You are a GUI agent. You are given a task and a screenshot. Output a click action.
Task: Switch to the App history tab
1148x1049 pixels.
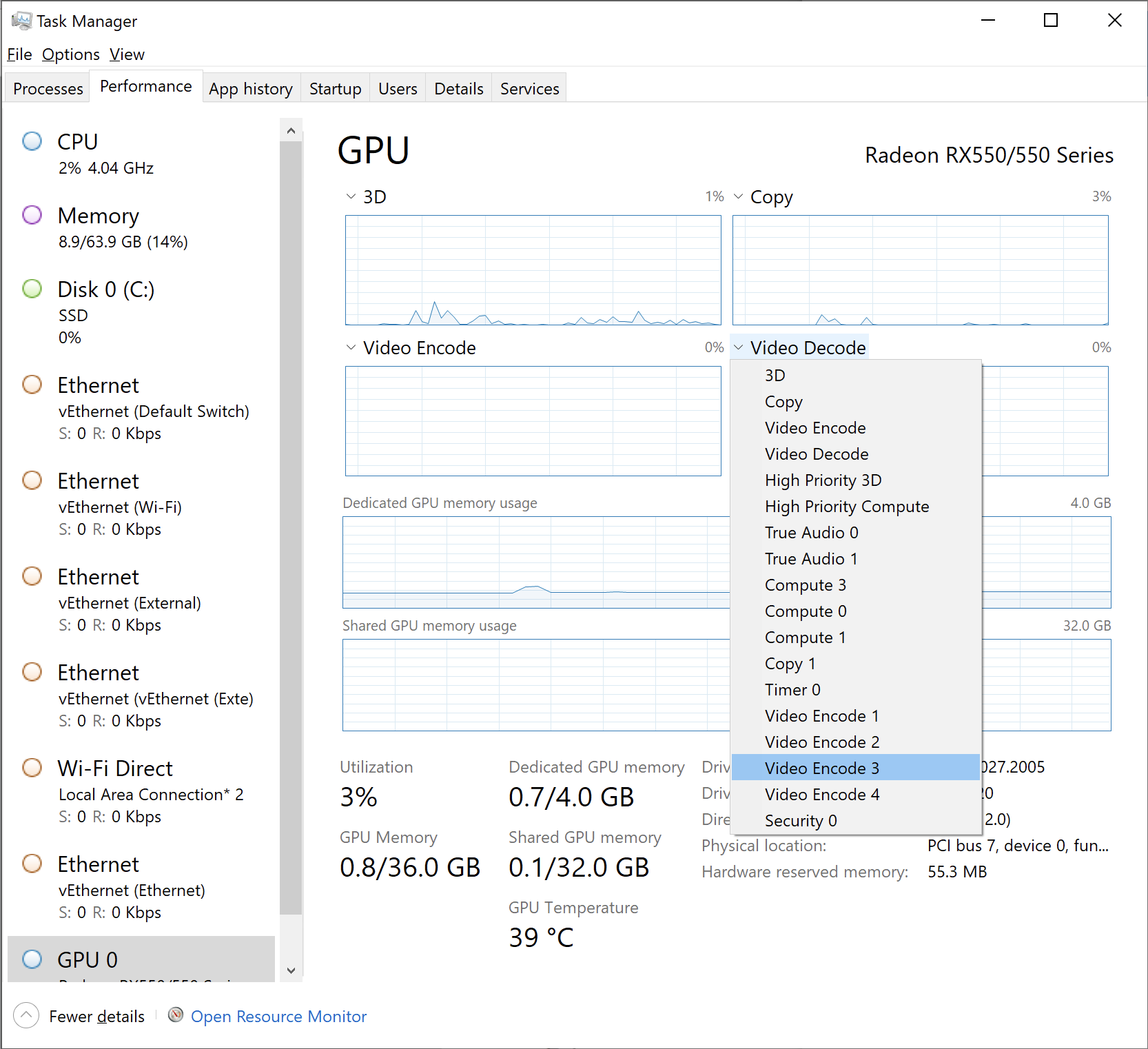[251, 88]
